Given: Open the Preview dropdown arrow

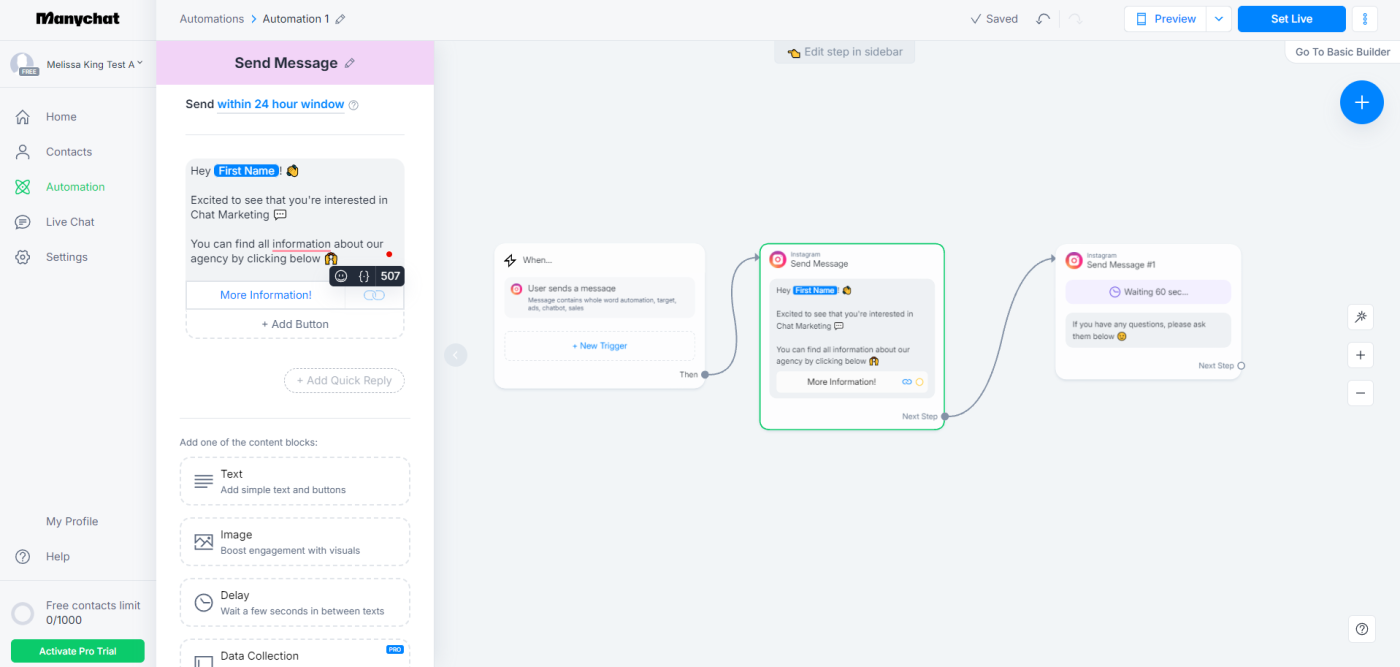Looking at the screenshot, I should [1218, 19].
